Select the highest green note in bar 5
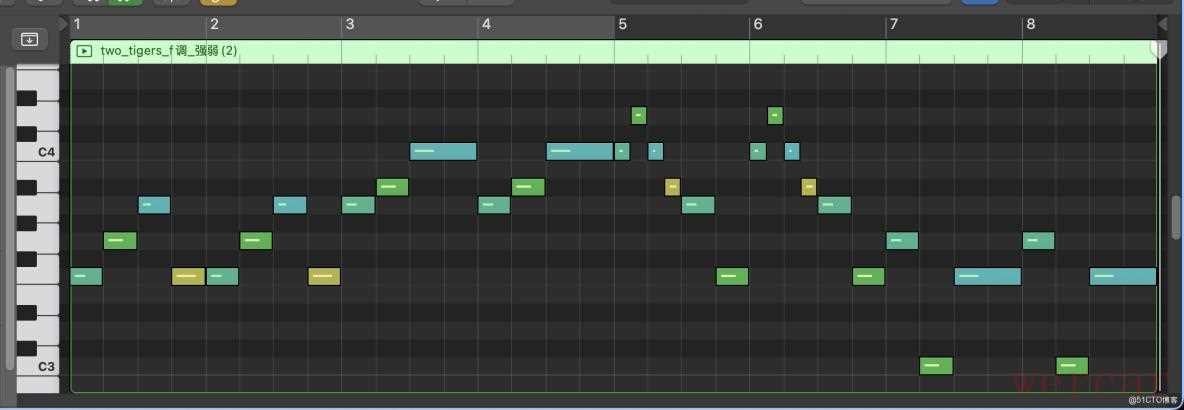 click(638, 116)
